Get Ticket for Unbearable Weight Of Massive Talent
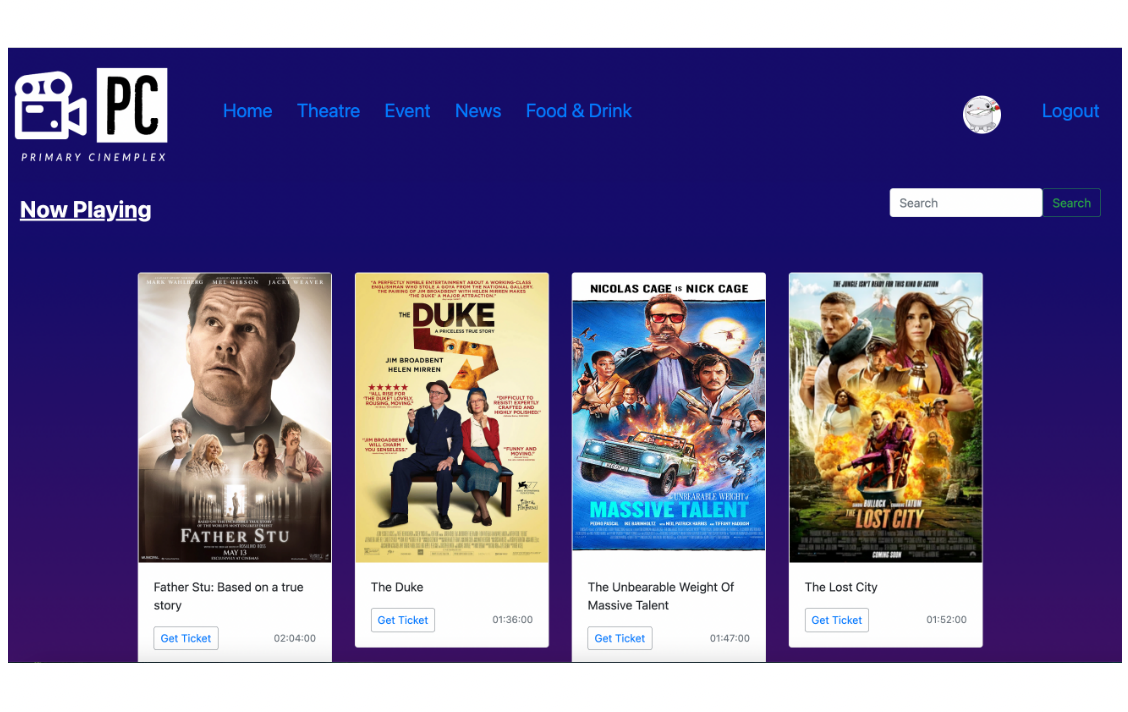The image size is (1128, 712). coord(619,638)
